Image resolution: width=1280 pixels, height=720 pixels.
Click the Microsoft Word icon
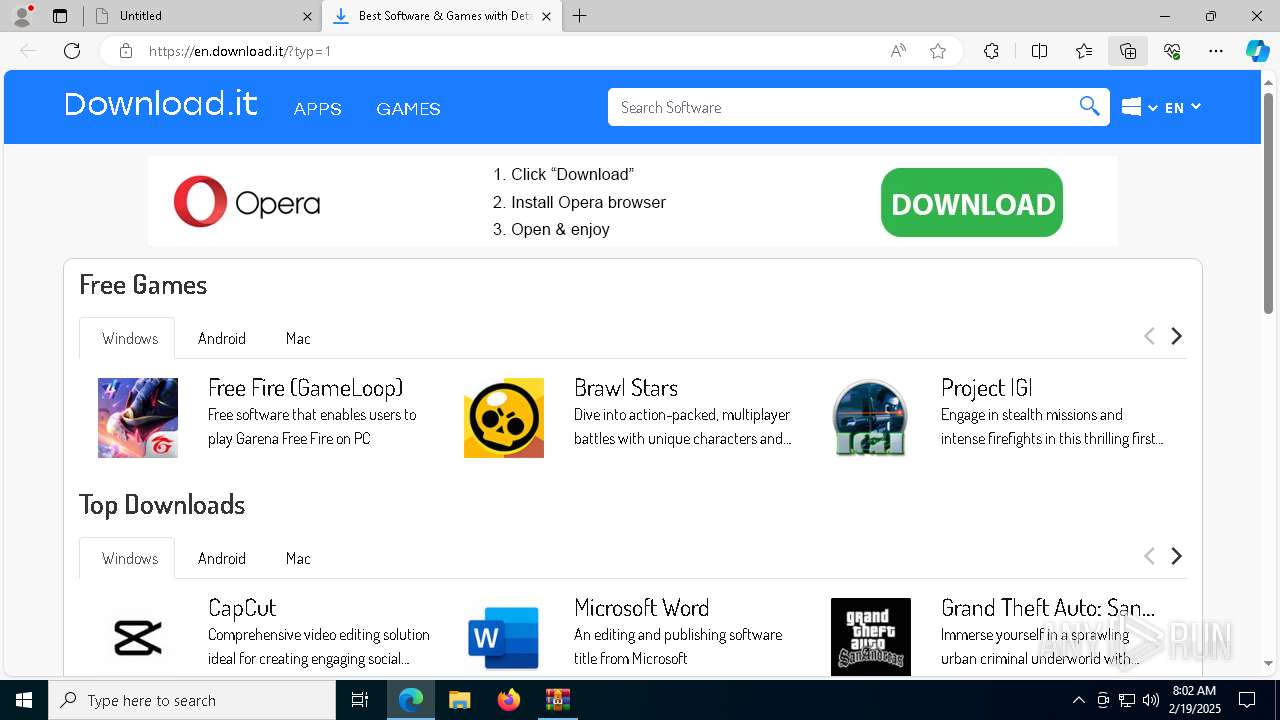504,637
